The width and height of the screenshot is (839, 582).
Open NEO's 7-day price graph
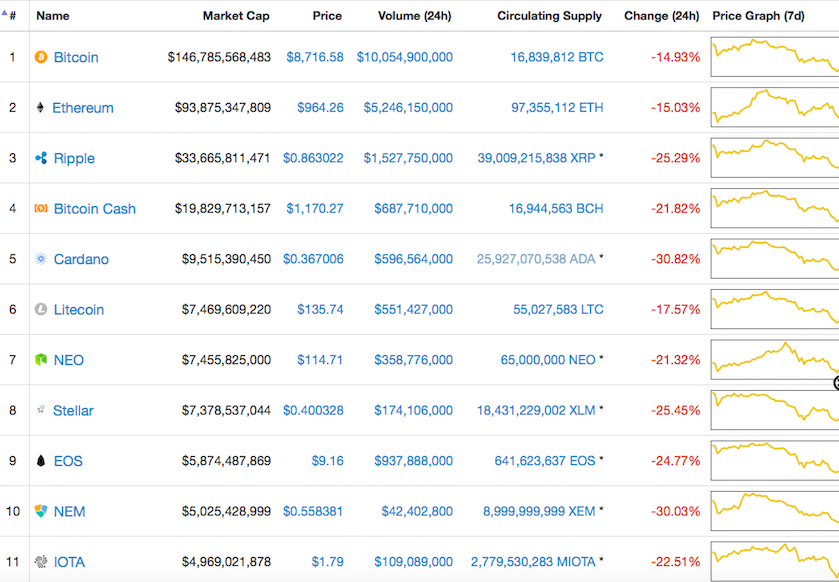pyautogui.click(x=775, y=359)
